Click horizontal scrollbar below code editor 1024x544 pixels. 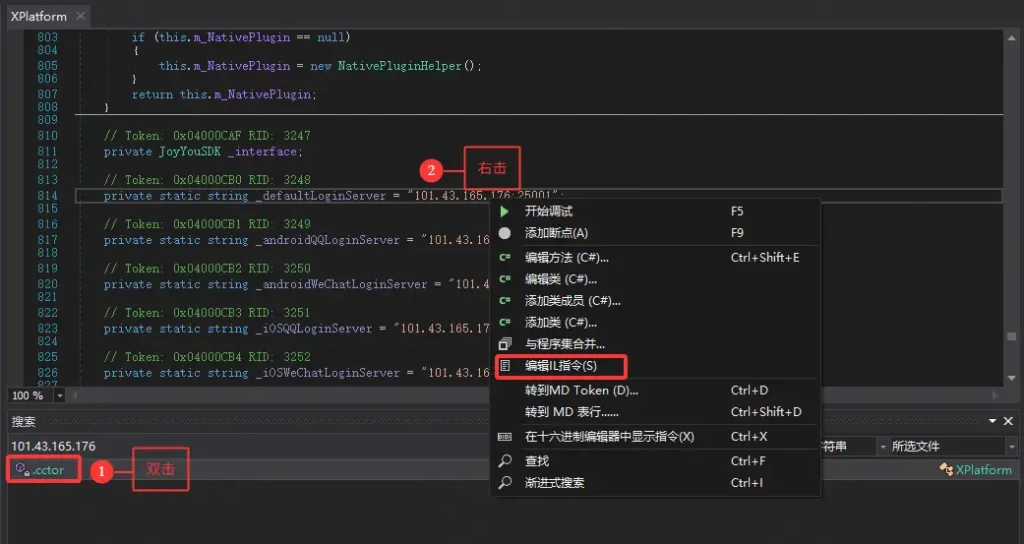point(534,395)
